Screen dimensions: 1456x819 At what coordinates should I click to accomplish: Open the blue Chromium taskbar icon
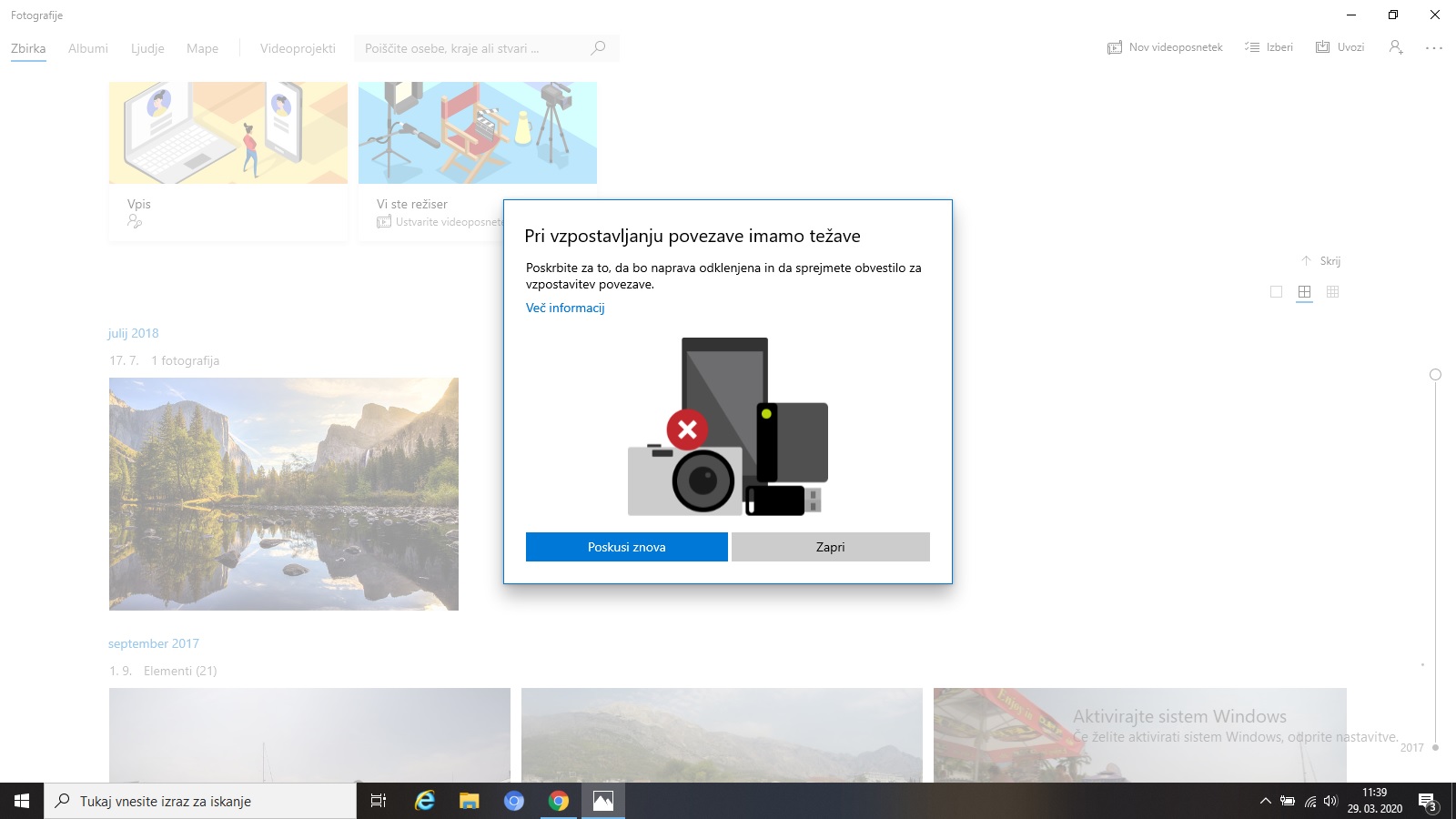point(514,801)
